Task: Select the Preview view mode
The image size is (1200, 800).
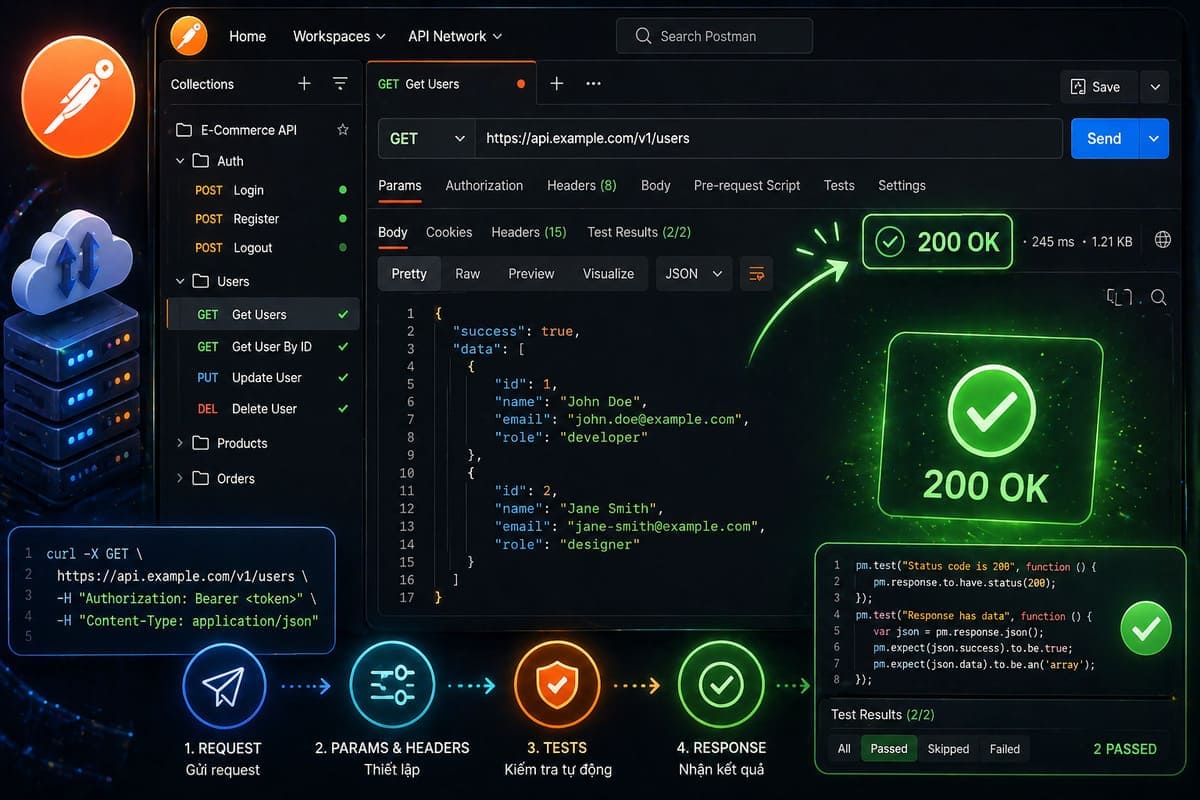Action: [531, 274]
